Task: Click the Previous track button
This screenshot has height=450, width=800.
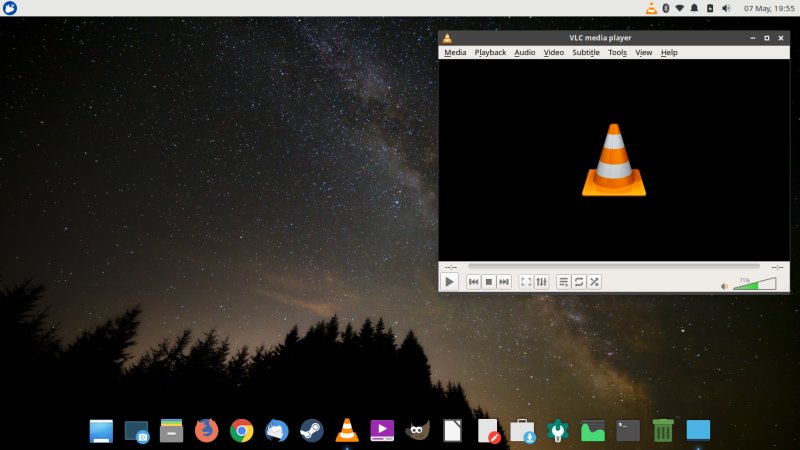Action: 474,282
